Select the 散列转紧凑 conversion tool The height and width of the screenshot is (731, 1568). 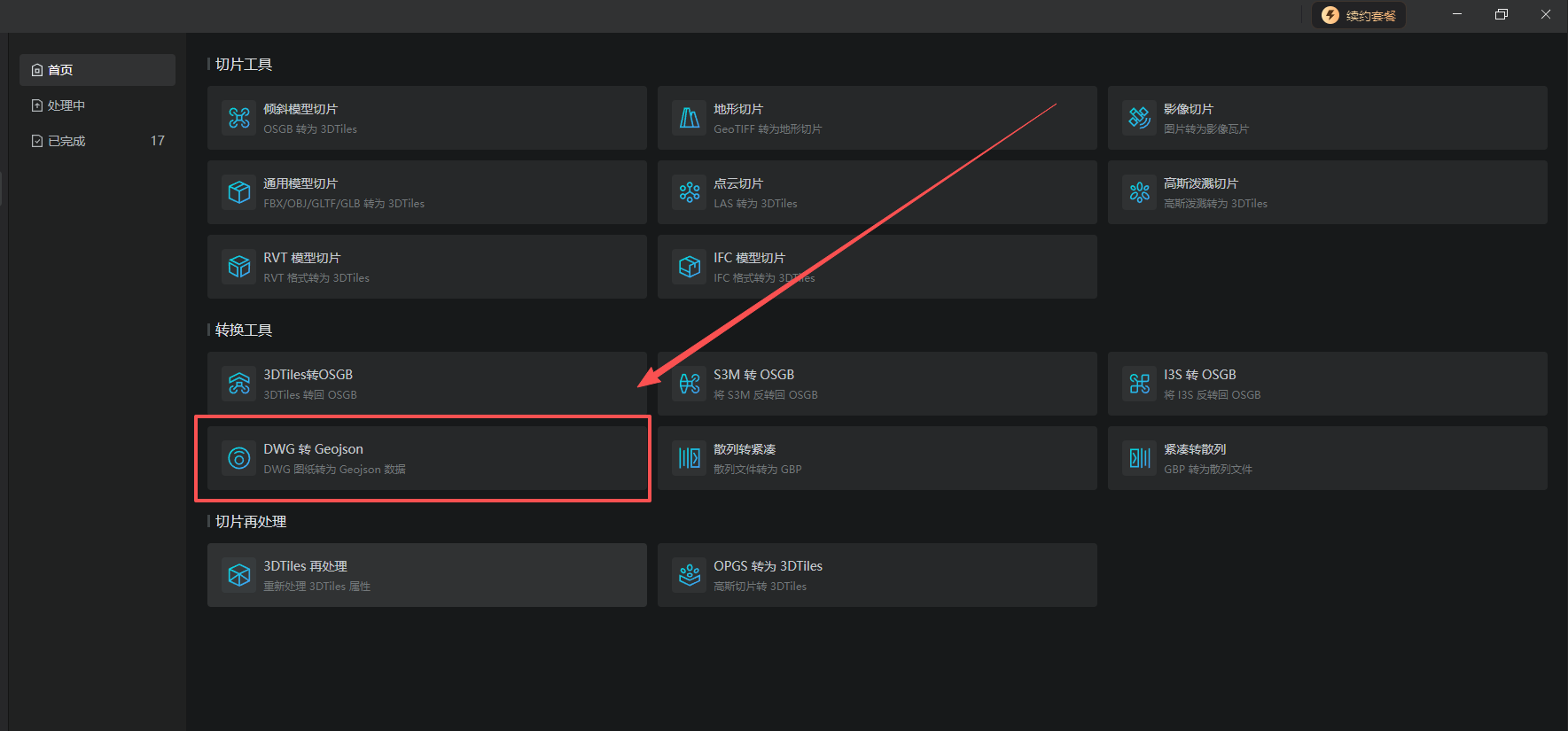click(878, 458)
